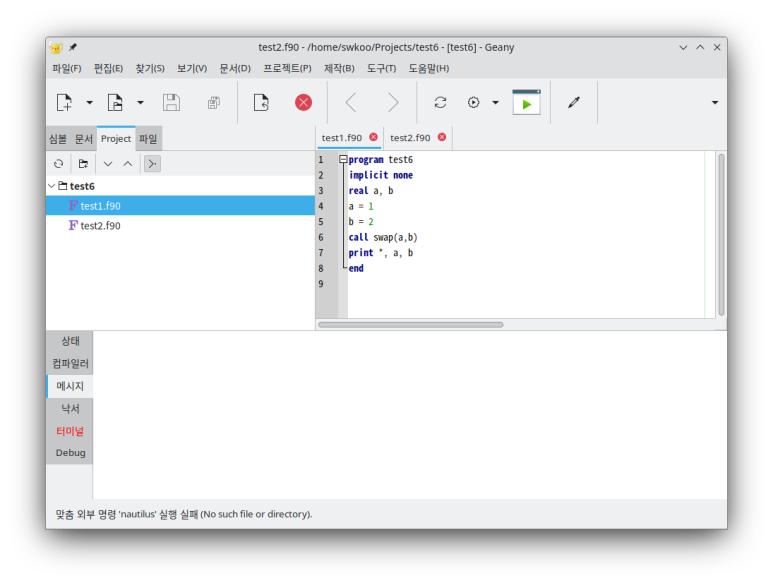
Task: Select test6 folder in tree
Action: (x=82, y=186)
